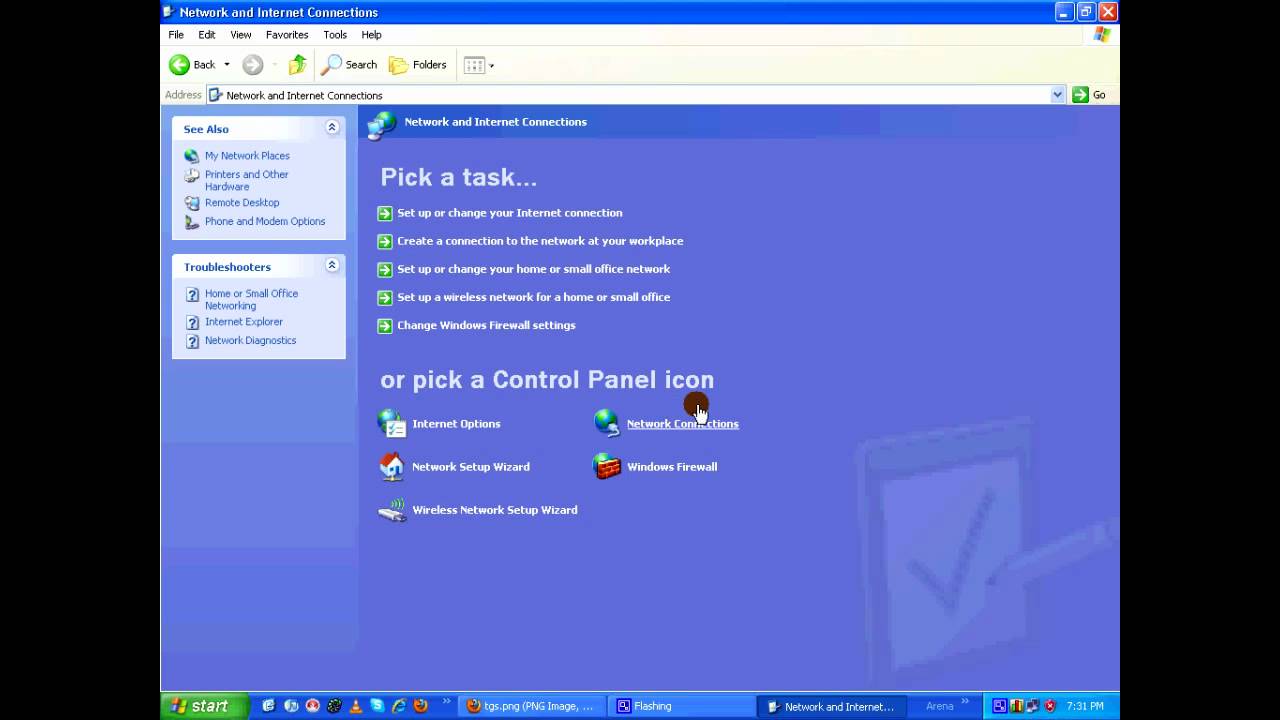The width and height of the screenshot is (1280, 720).
Task: Click the red shield tray icon
Action: (1050, 706)
